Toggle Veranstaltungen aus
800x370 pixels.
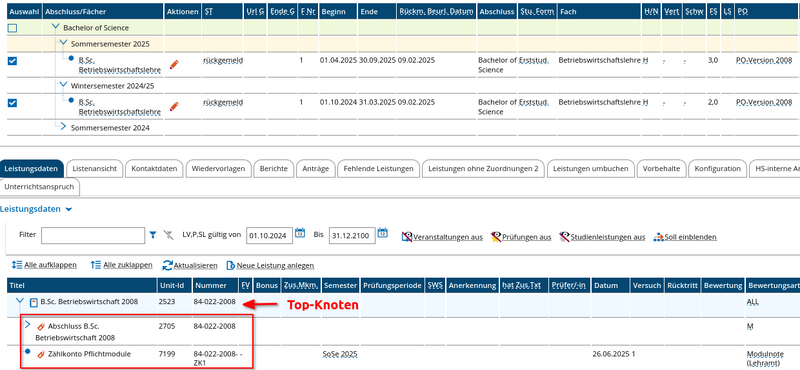(x=442, y=237)
